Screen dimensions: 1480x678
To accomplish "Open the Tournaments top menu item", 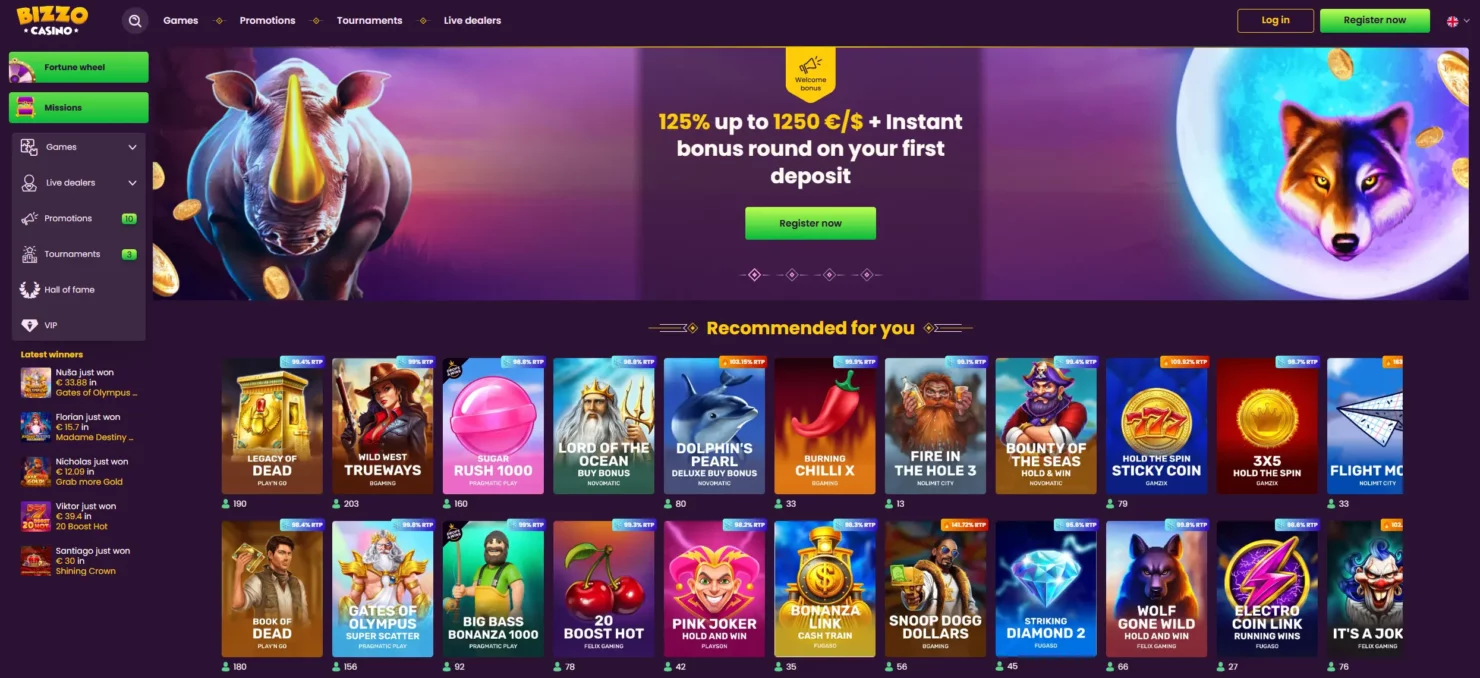I will point(369,20).
